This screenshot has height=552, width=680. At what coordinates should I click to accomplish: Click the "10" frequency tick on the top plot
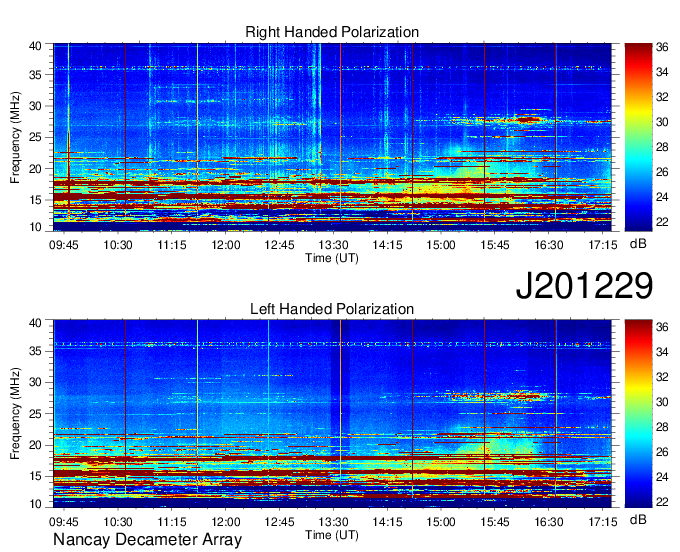35,227
